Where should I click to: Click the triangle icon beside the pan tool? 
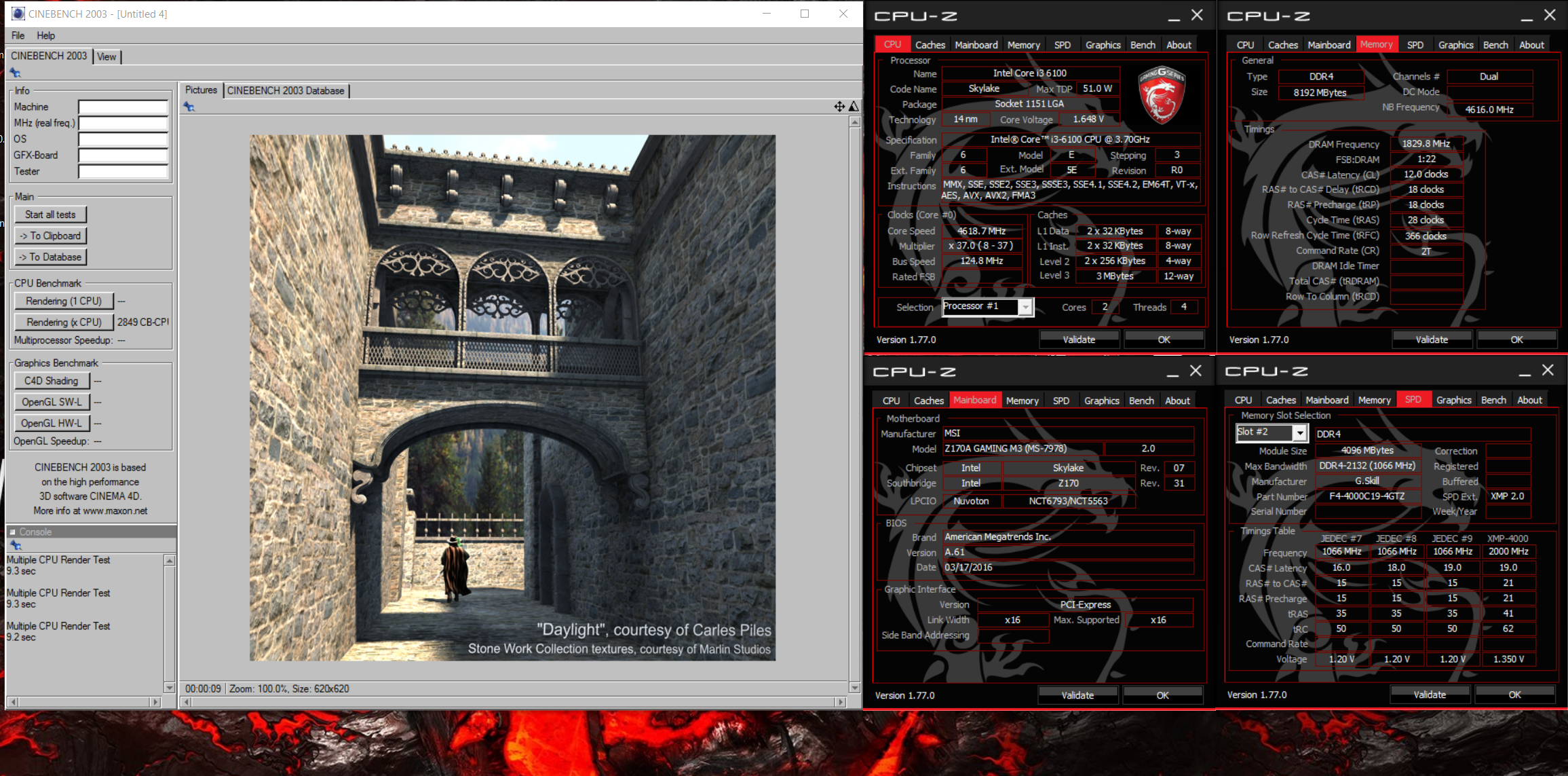click(x=854, y=106)
